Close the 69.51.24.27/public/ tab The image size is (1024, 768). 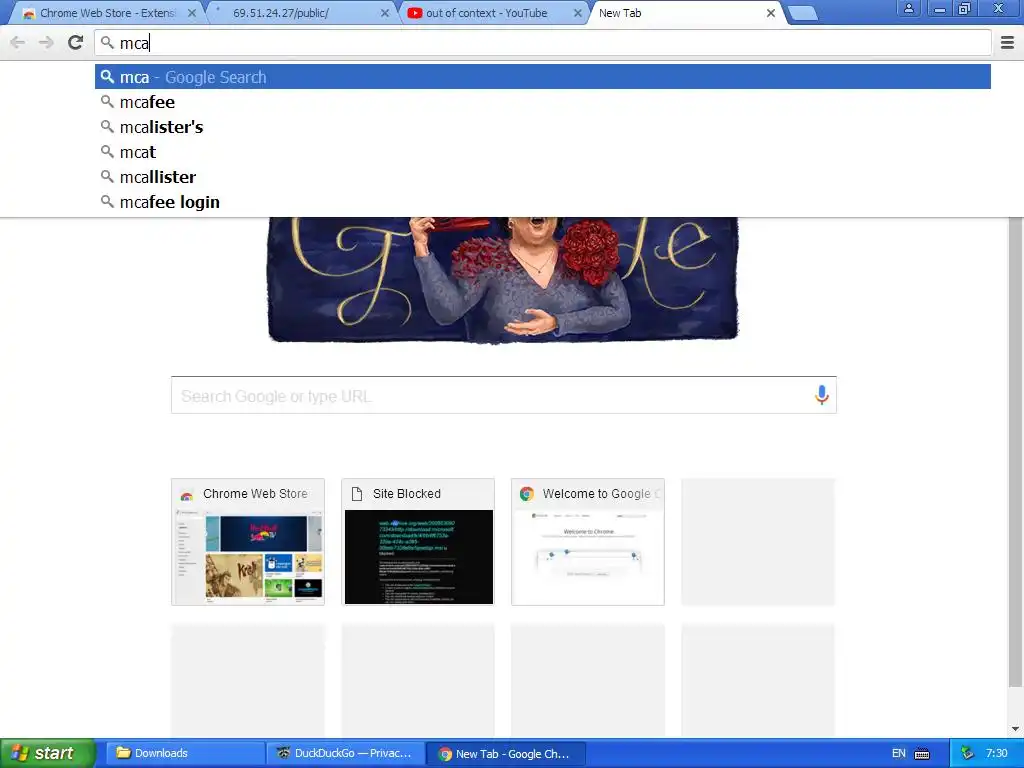385,13
